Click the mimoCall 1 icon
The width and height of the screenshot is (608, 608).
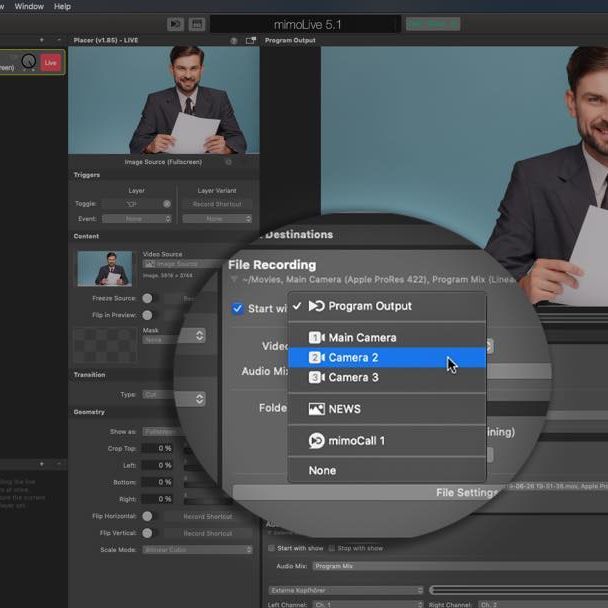pyautogui.click(x=316, y=441)
